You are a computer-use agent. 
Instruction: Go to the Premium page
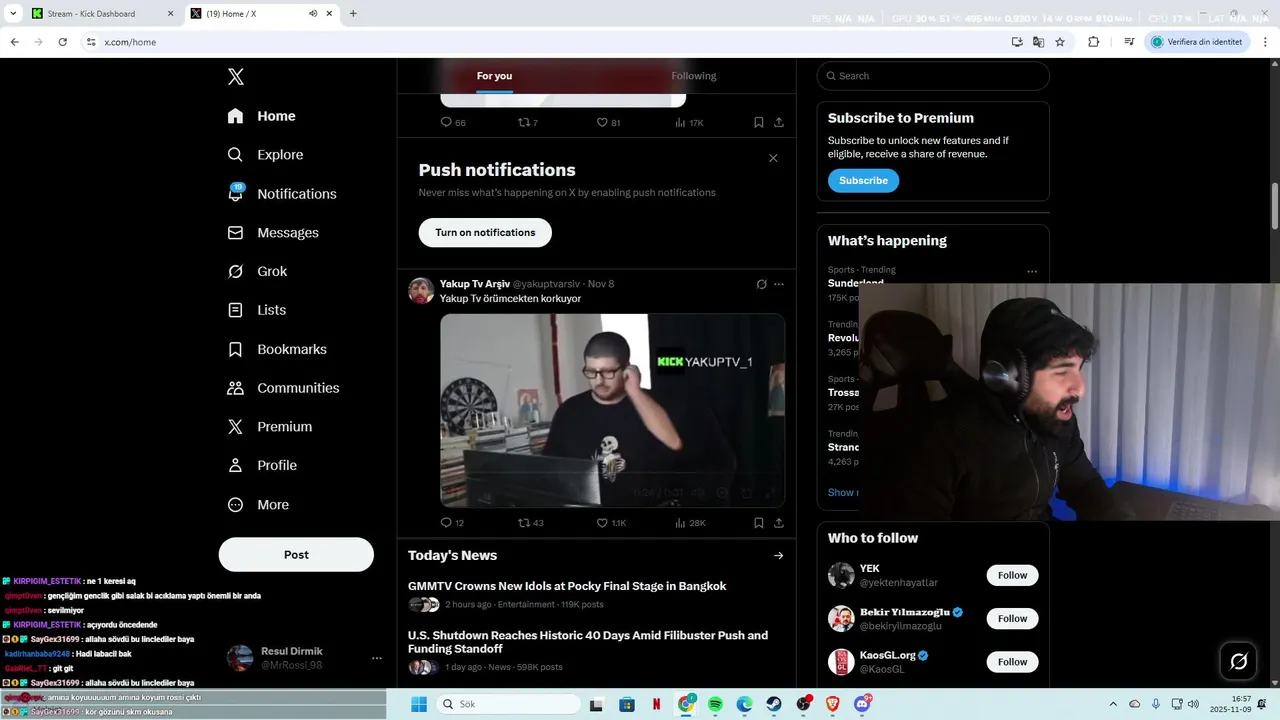tap(270, 427)
